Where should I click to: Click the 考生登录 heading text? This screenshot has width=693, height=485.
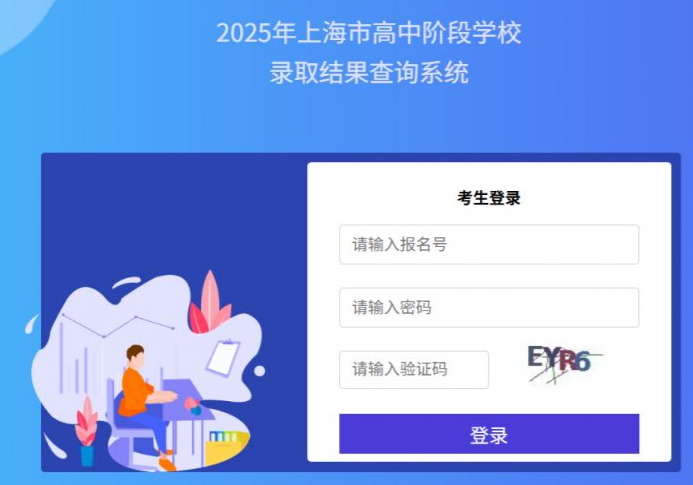pyautogui.click(x=489, y=198)
